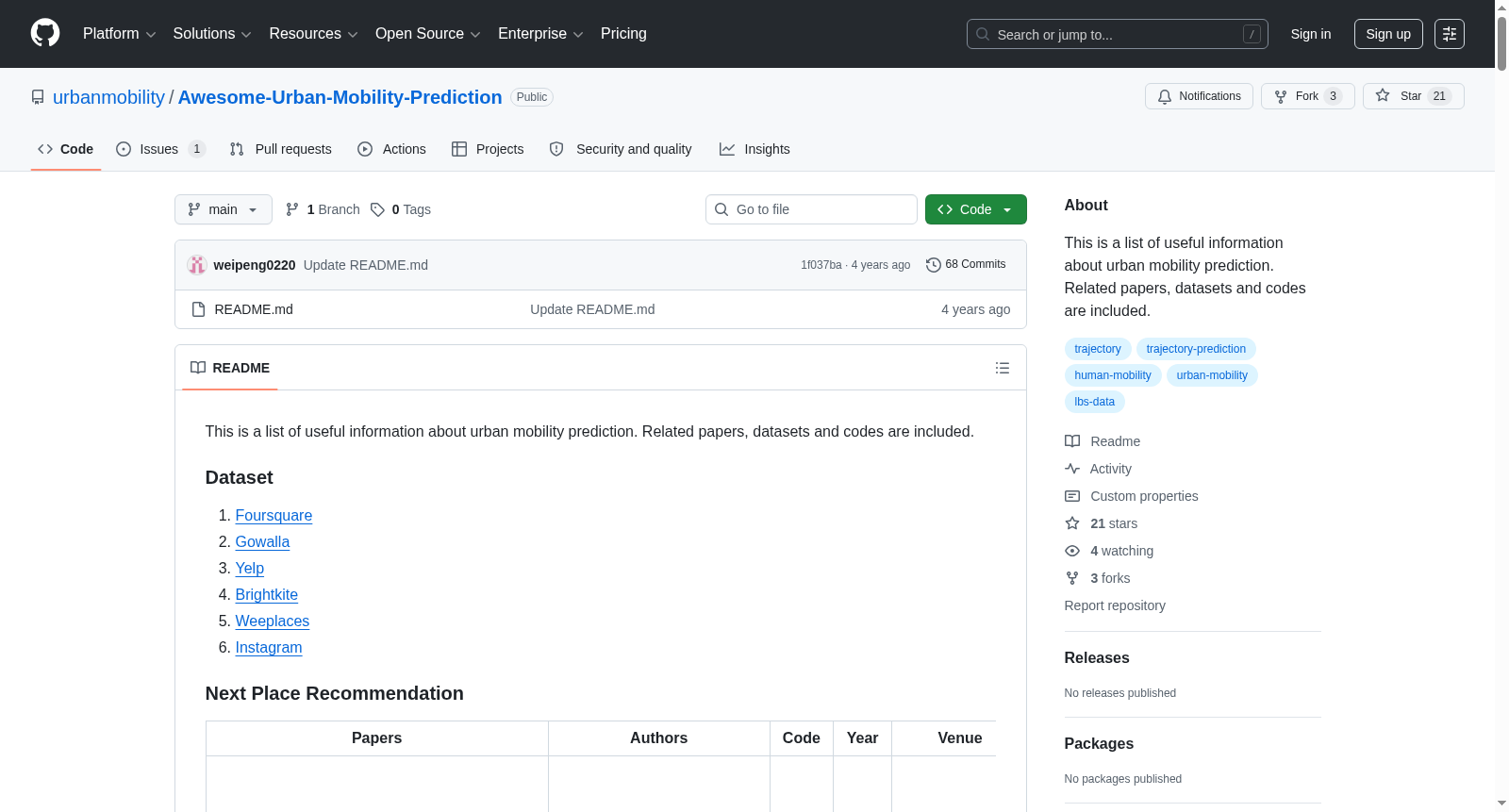The height and width of the screenshot is (812, 1509).
Task: Open the Instagram dataset link
Action: click(269, 647)
